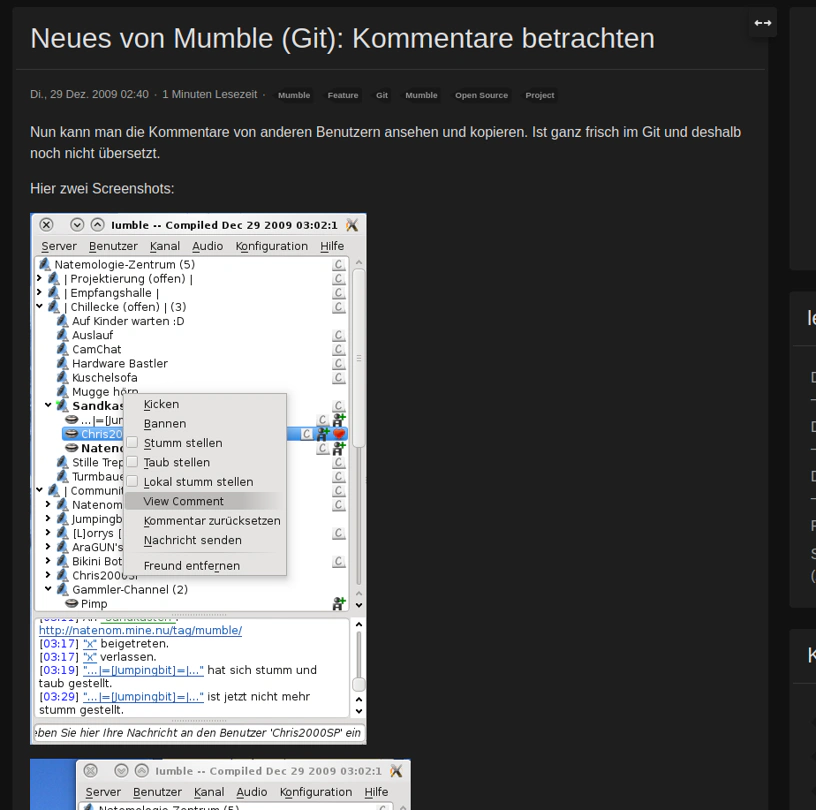Click the Mumble app icon in the upper title bar

(x=352, y=225)
